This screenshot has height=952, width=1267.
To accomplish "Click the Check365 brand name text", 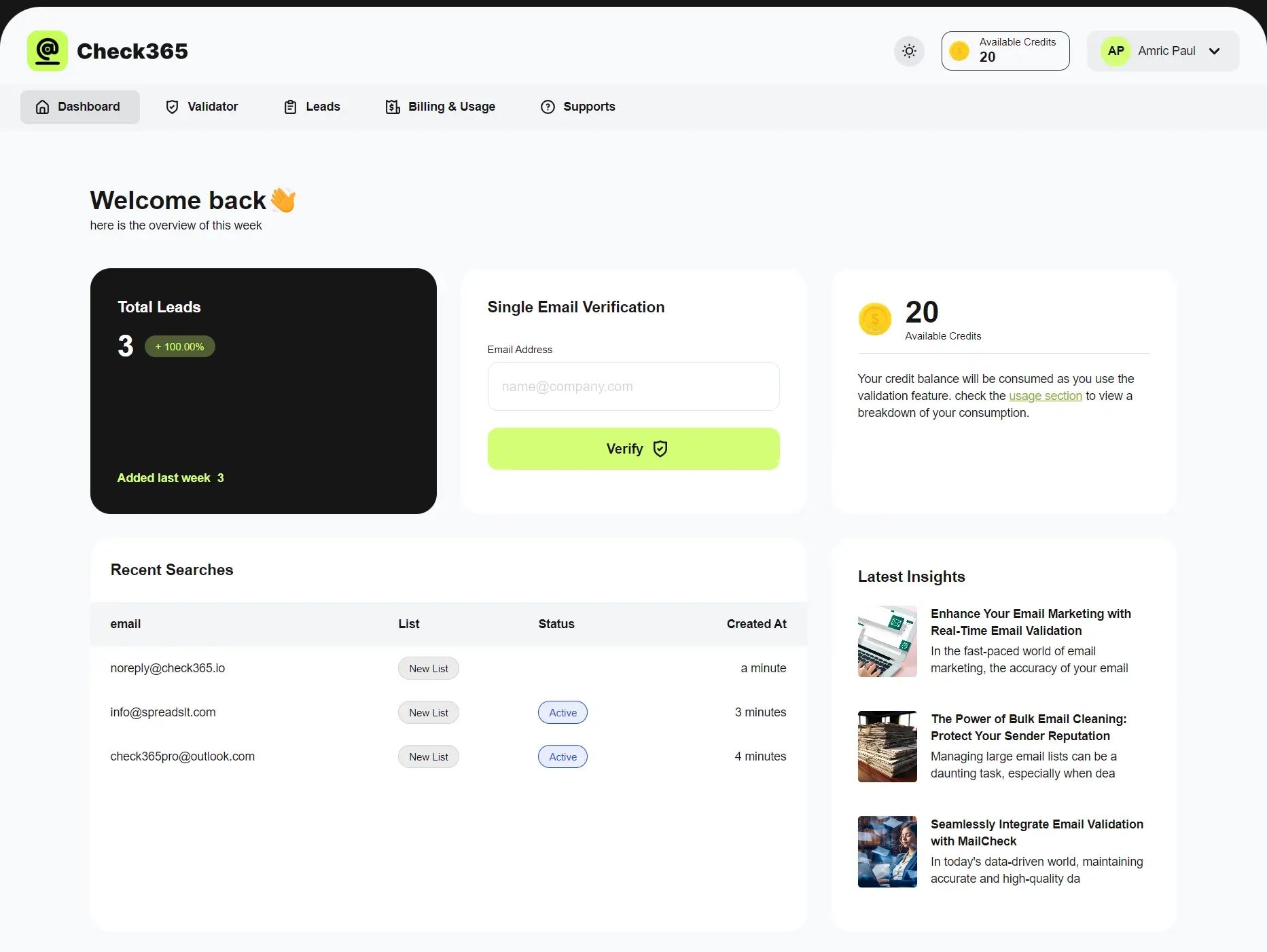I will coord(132,51).
